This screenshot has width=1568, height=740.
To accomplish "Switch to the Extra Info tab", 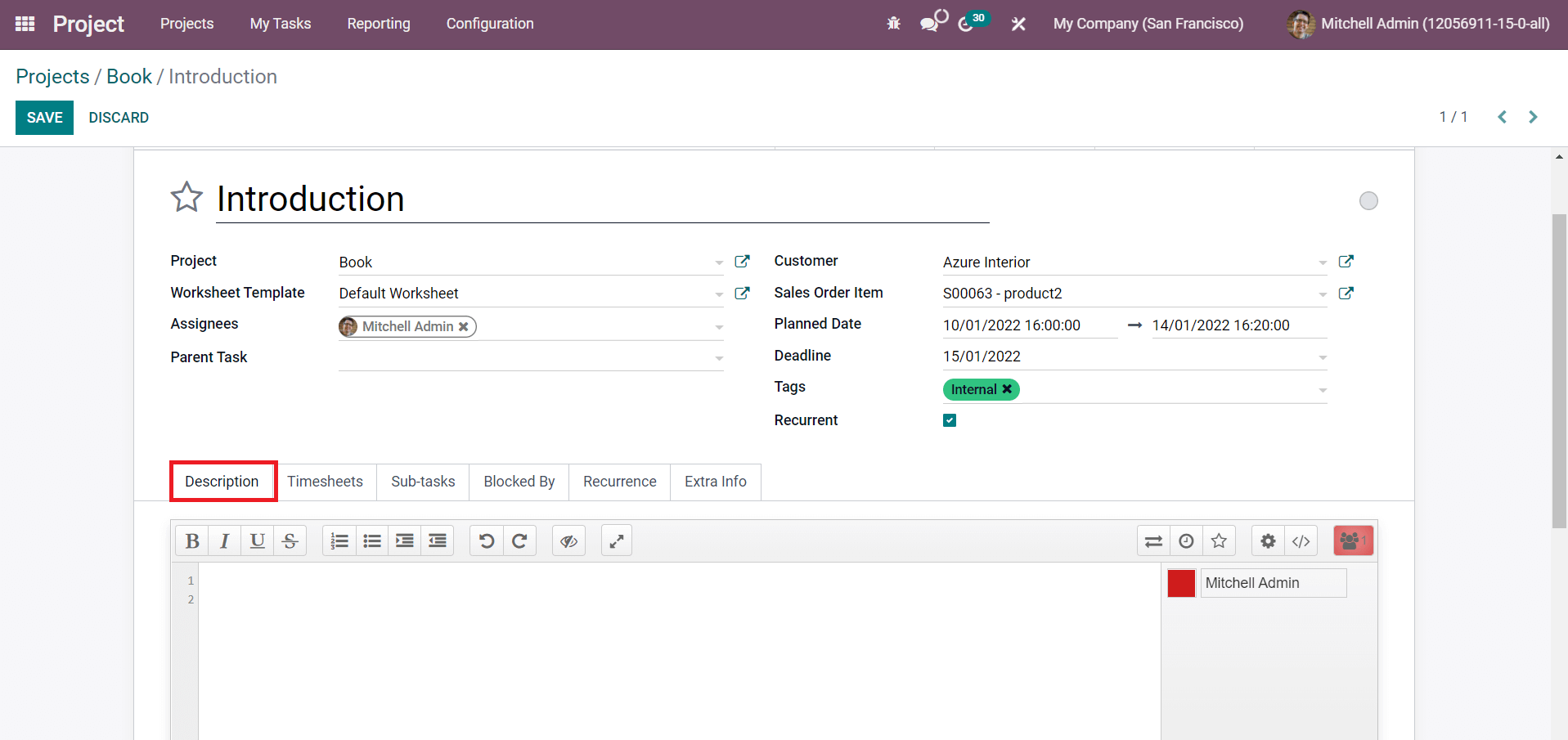I will [x=716, y=482].
